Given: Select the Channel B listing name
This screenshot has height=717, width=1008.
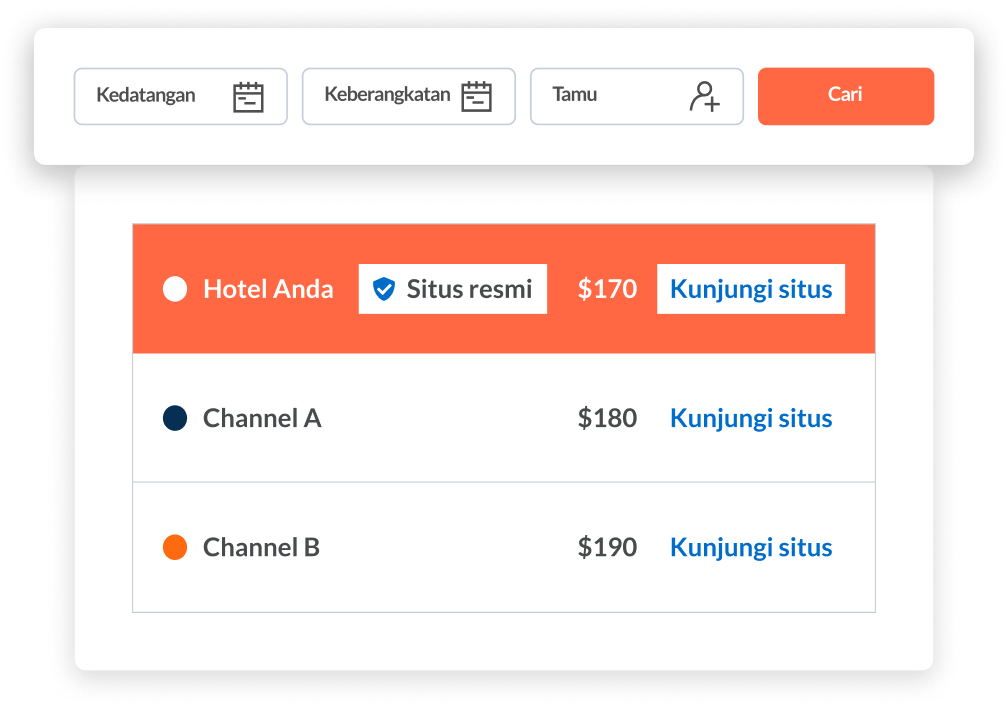Looking at the screenshot, I should 261,547.
